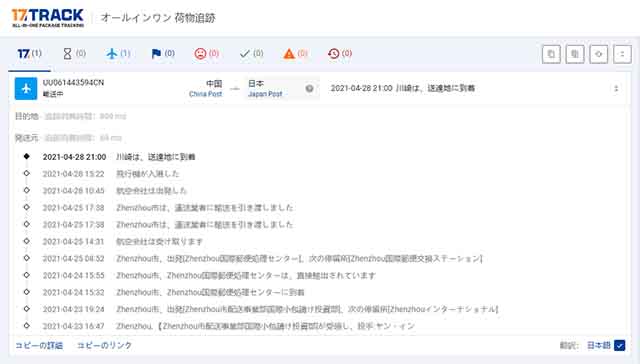
Task: Select the 17 all-packages tab
Action: (x=29, y=53)
